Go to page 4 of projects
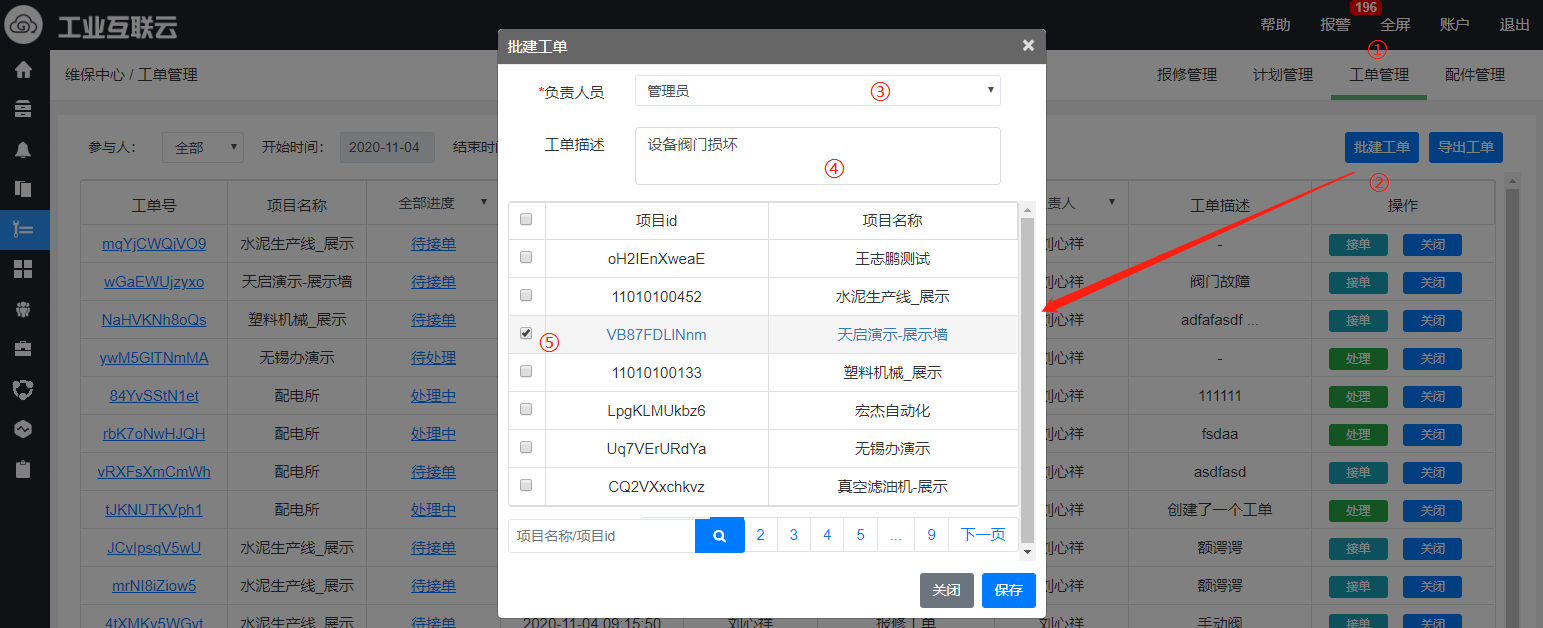Screen dimensions: 1543x628 [827, 535]
